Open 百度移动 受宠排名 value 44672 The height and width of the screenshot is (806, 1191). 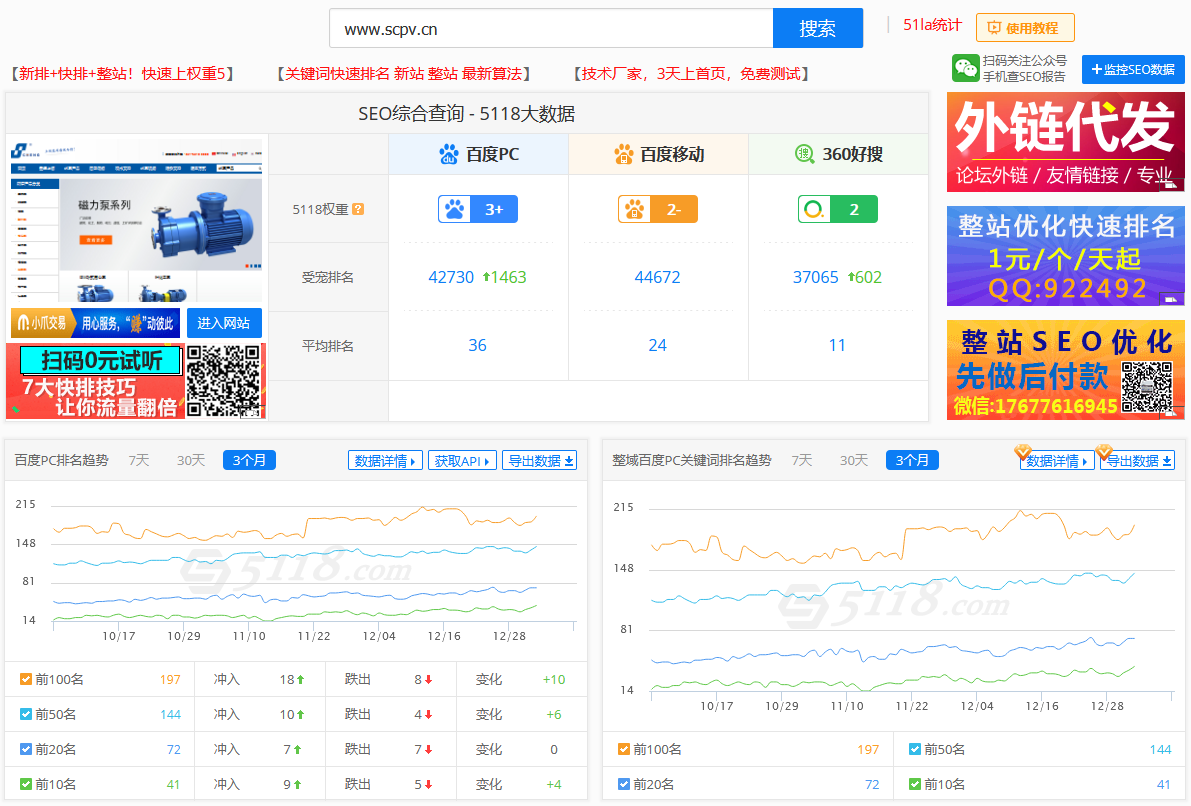click(657, 277)
